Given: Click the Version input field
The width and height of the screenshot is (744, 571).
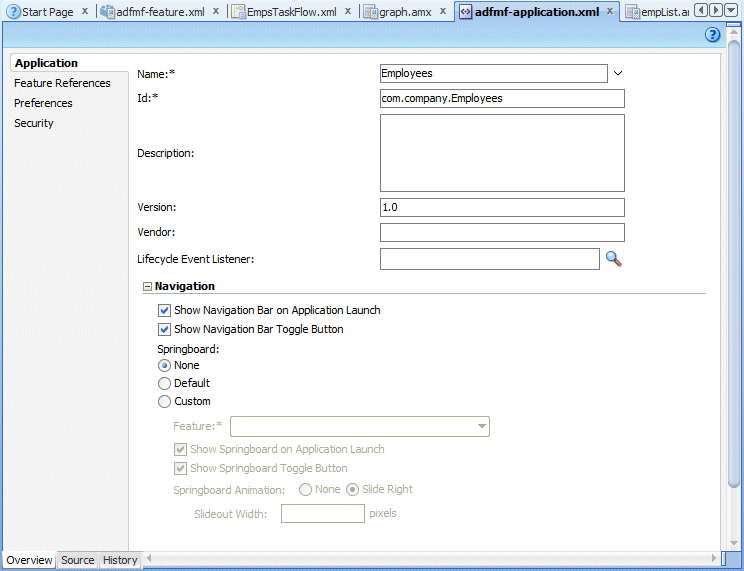Looking at the screenshot, I should pos(502,207).
